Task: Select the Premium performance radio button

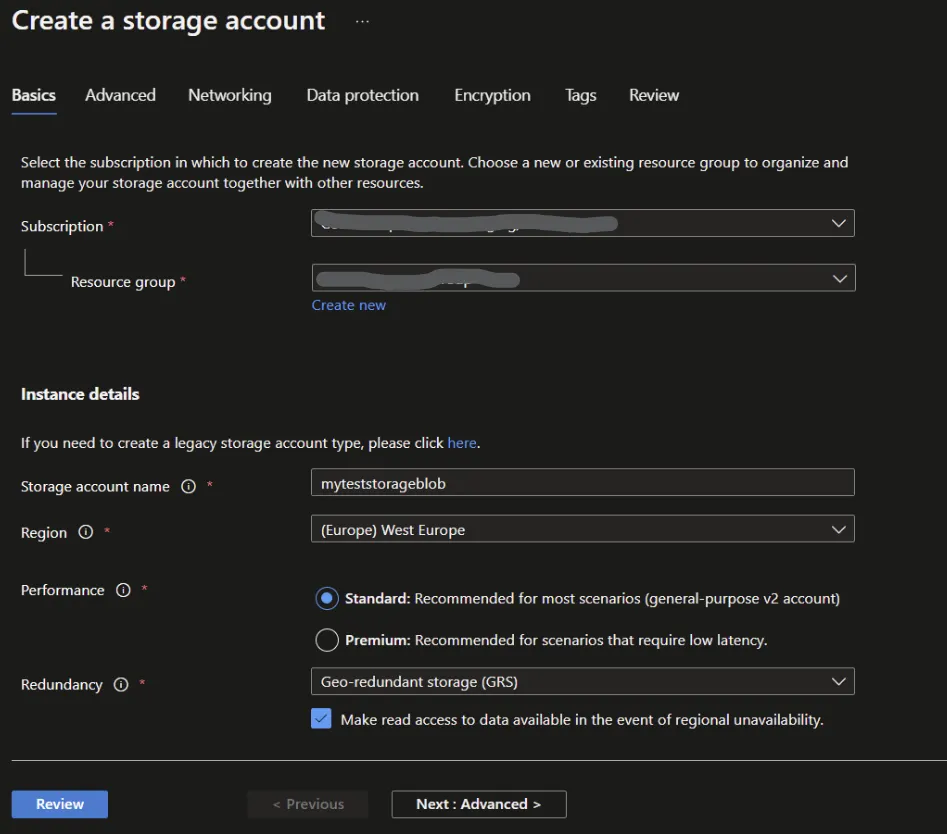Action: [327, 639]
